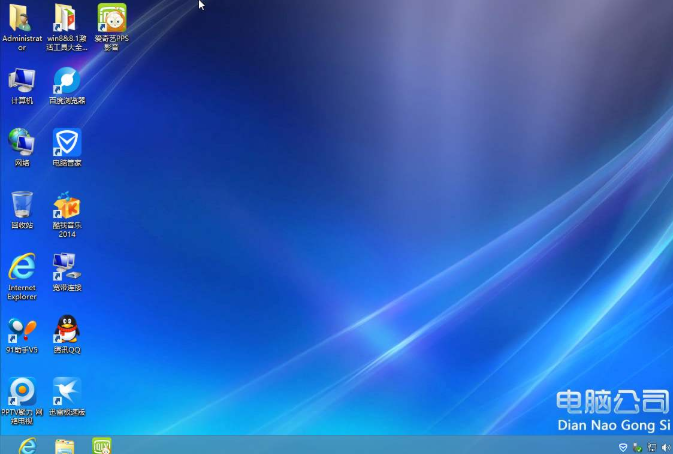Launch the 91 Assistant V5 shortcut
This screenshot has width=673, height=454.
point(22,330)
